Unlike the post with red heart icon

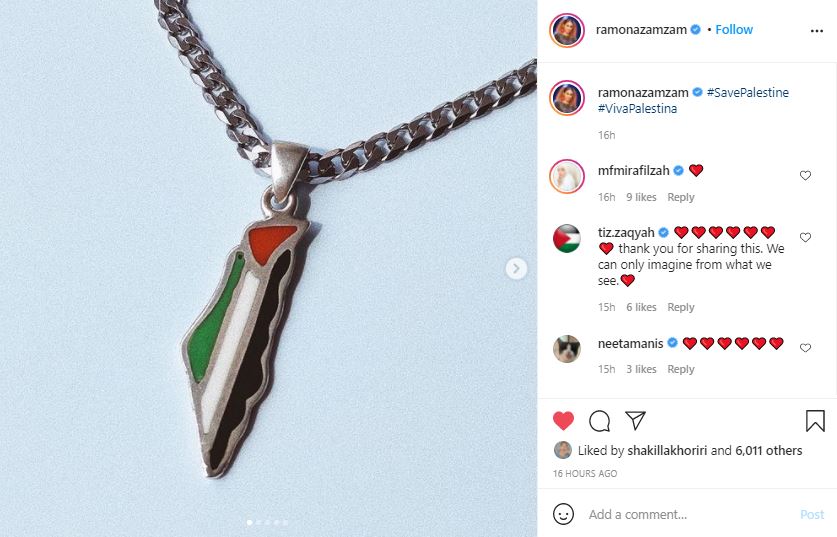[563, 421]
